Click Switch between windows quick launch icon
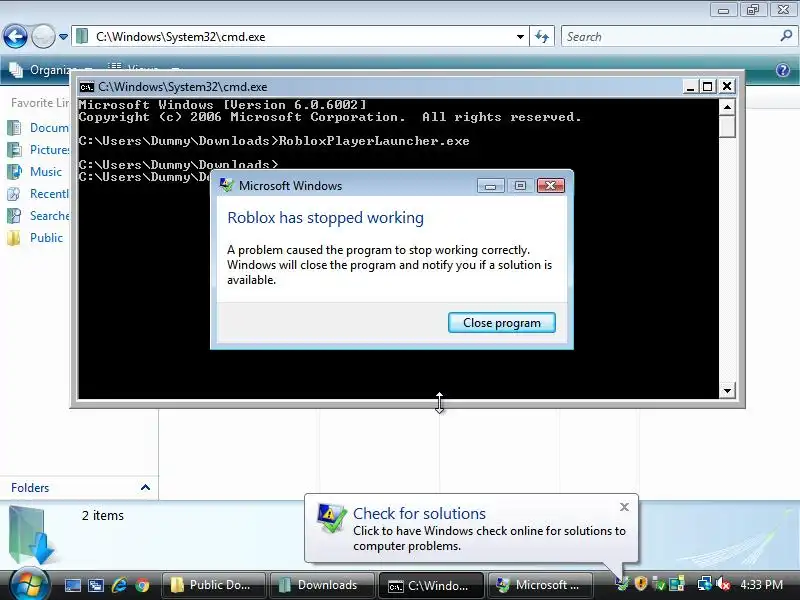 [96, 585]
